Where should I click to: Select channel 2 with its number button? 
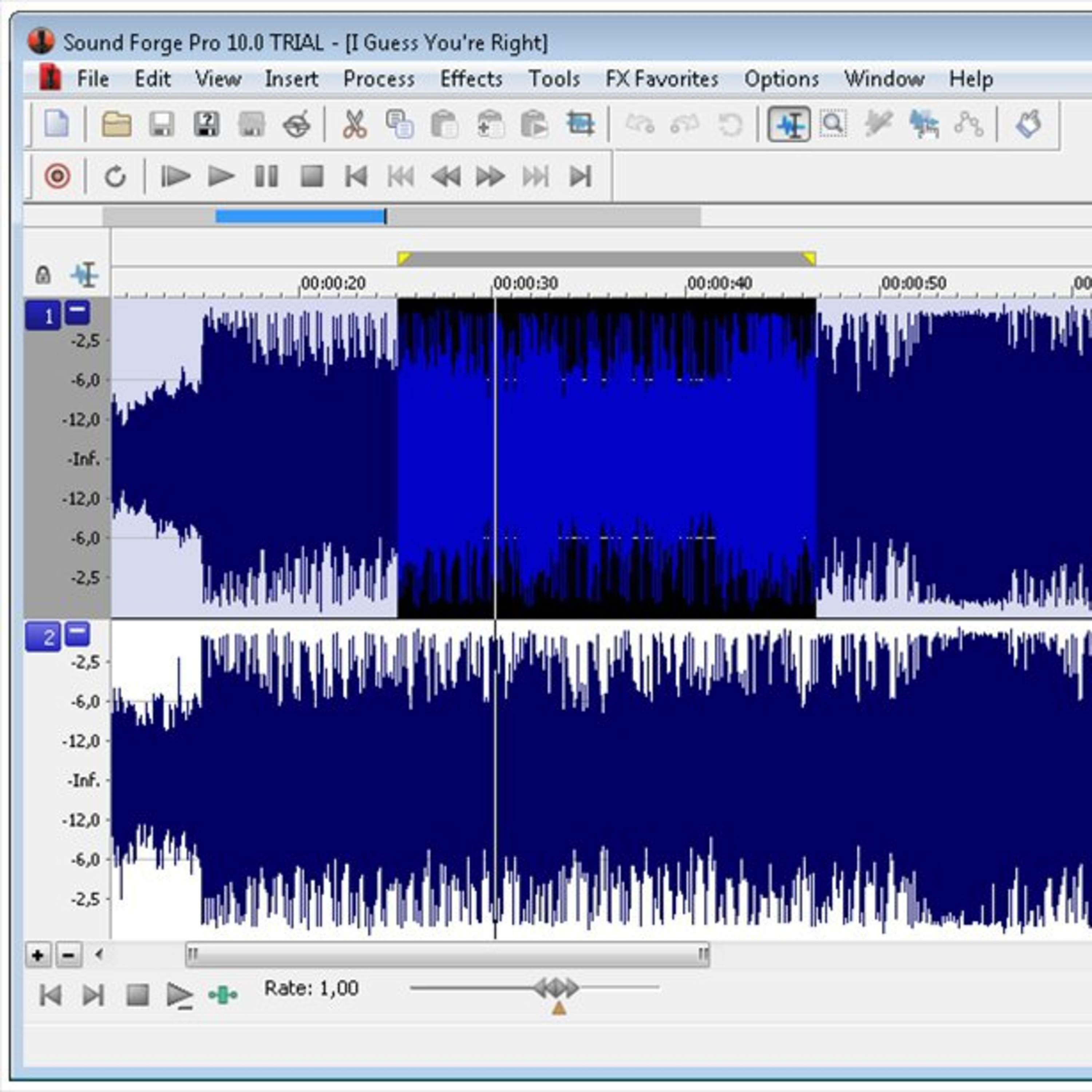click(43, 637)
